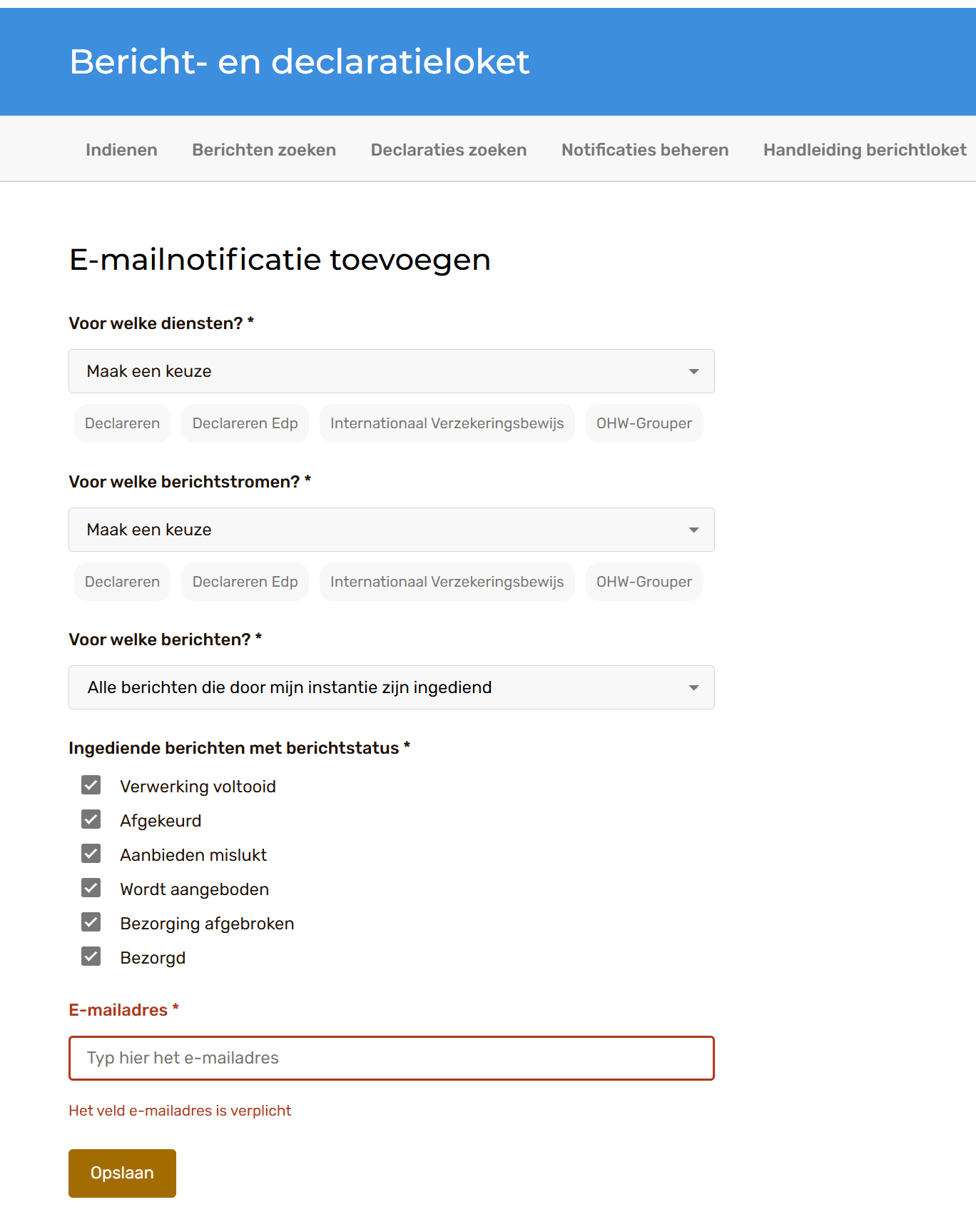Click the e-mailadres input field
976x1232 pixels.
pyautogui.click(x=391, y=1058)
